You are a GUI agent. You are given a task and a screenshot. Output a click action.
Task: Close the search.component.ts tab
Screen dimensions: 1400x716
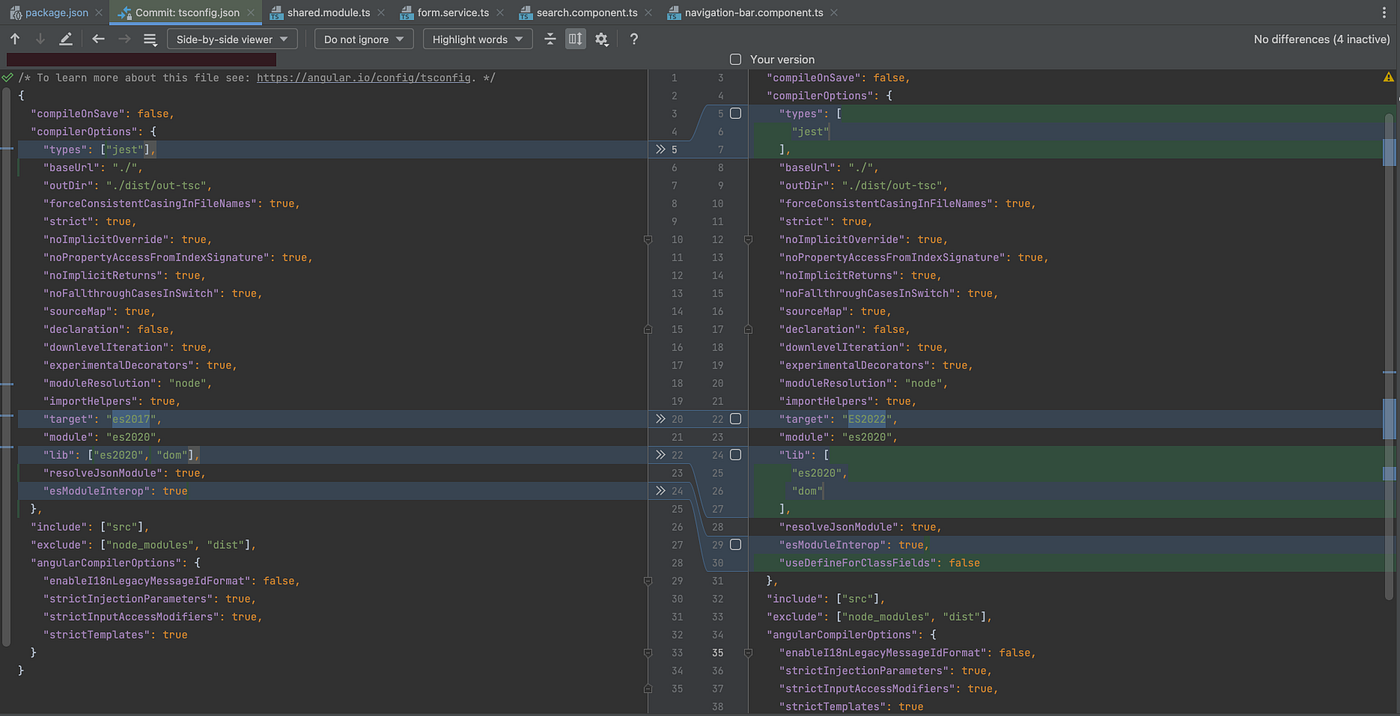pos(648,13)
